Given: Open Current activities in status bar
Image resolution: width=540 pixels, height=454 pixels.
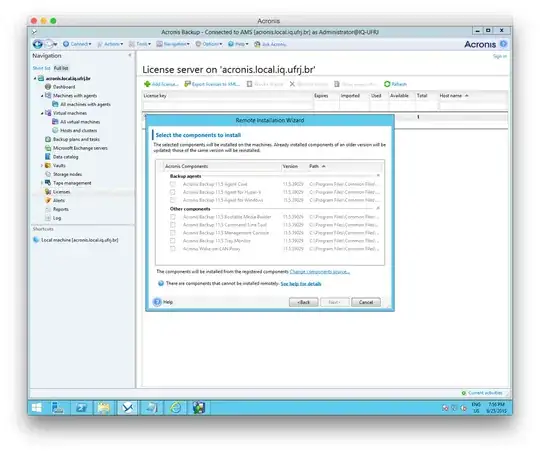Looking at the screenshot, I should (482, 393).
